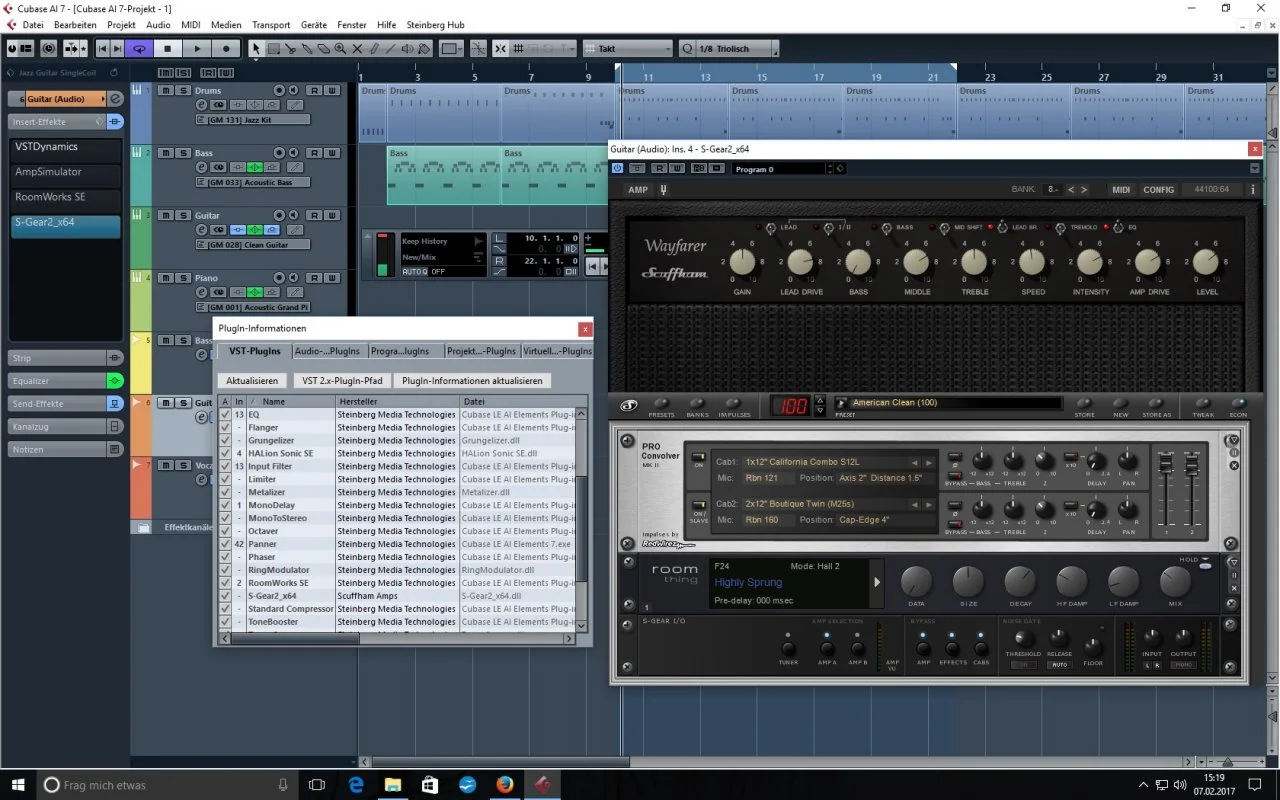Start playback with the Play button

click(197, 48)
